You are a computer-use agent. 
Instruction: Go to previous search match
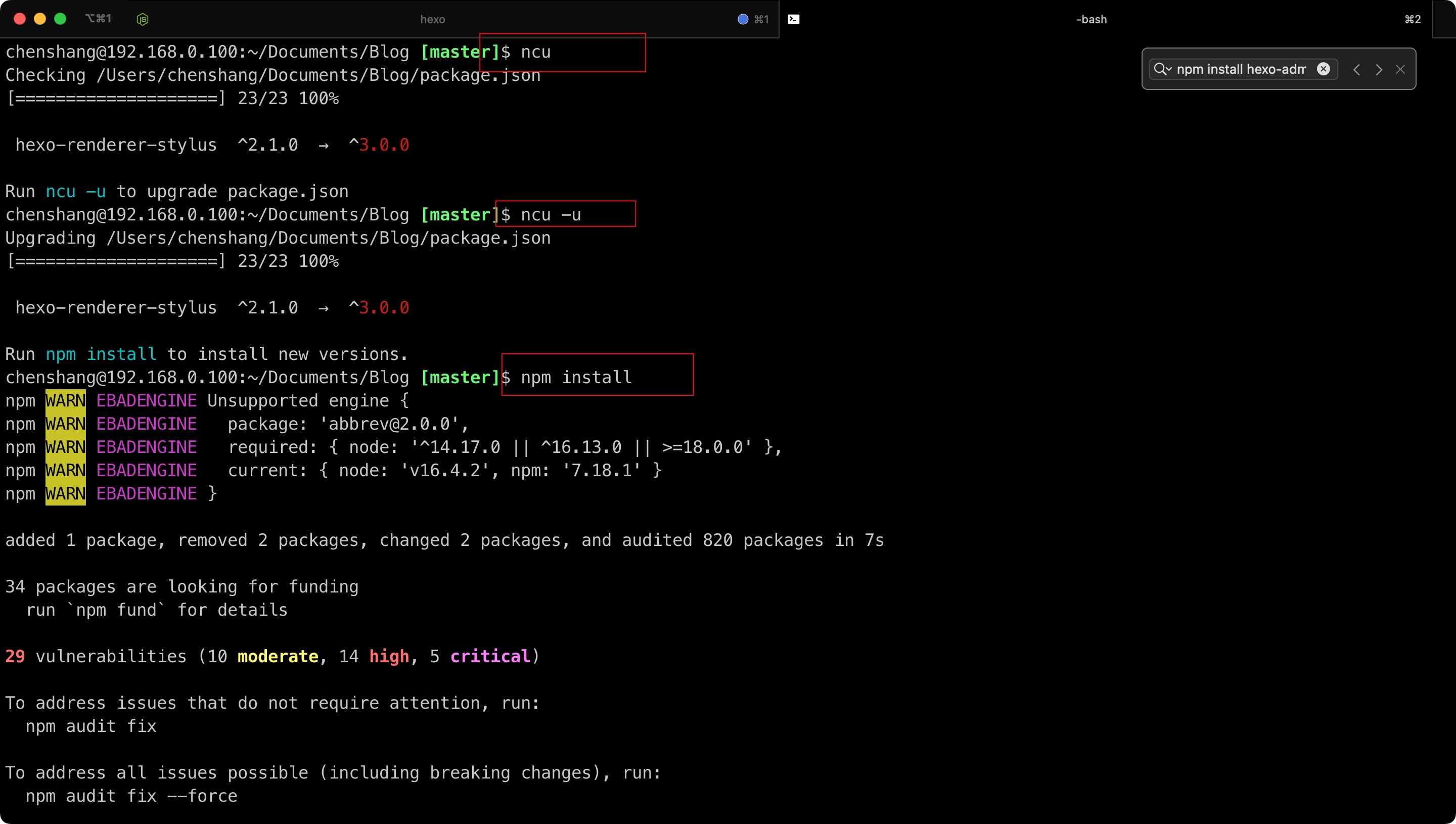pos(1356,70)
